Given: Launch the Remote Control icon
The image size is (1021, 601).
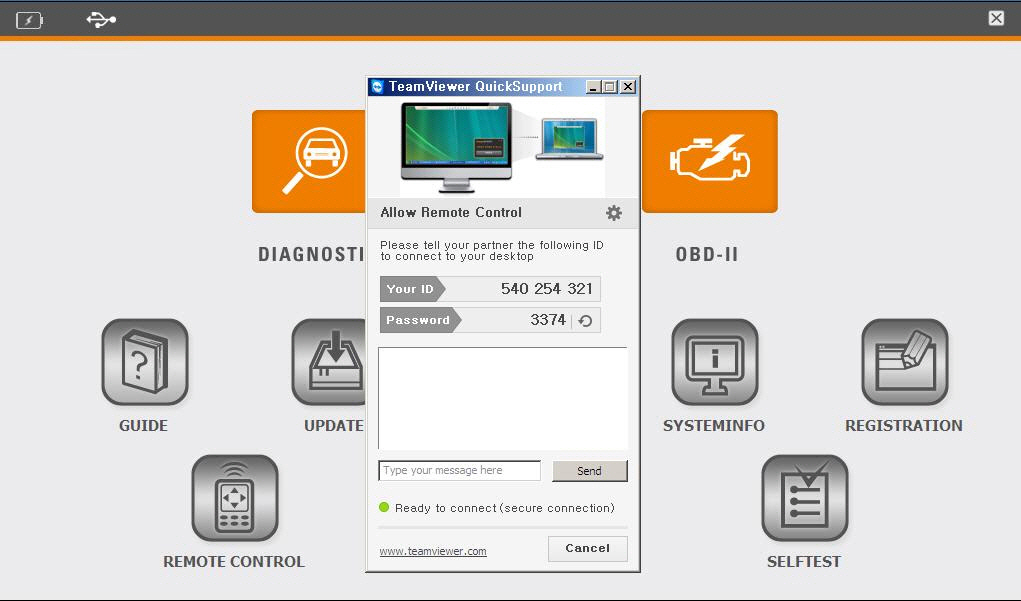Looking at the screenshot, I should (234, 498).
